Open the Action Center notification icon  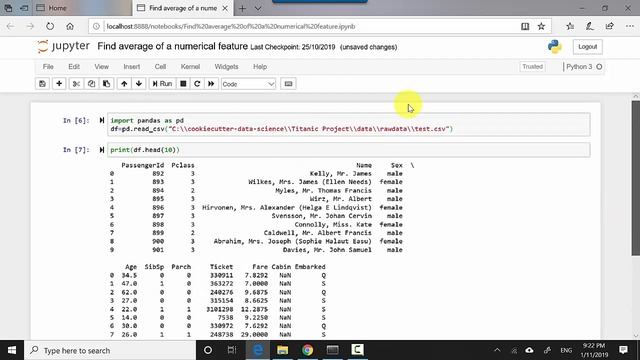(623, 350)
